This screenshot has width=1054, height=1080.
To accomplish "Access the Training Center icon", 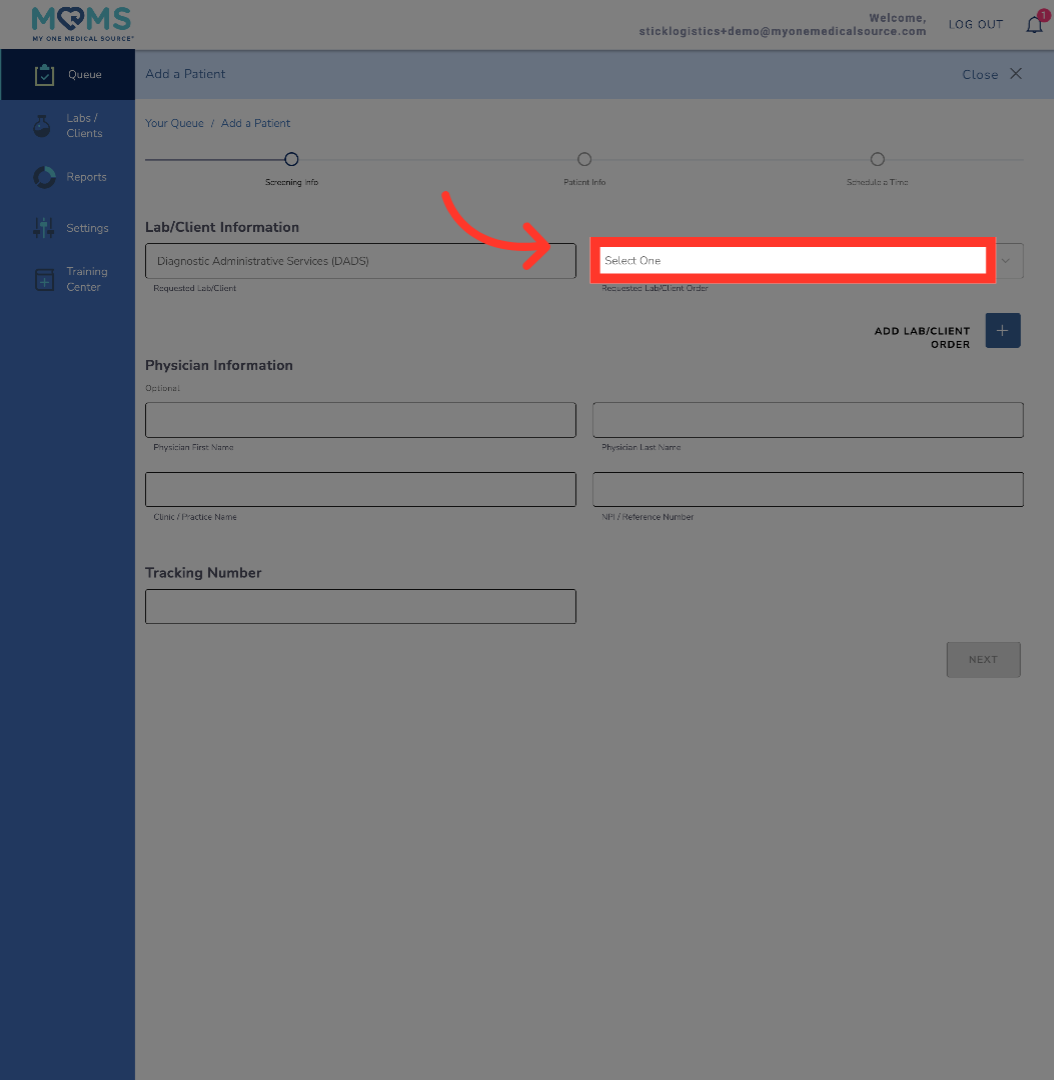I will point(44,278).
